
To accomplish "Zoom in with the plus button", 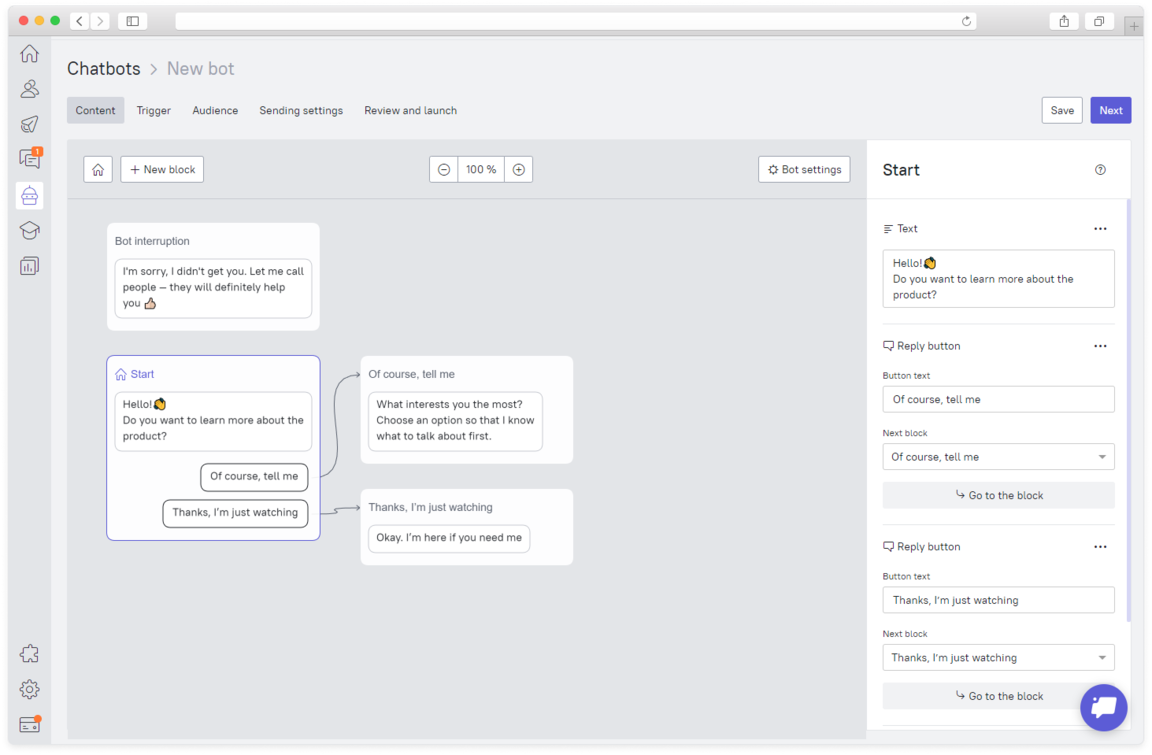I will click(x=518, y=169).
